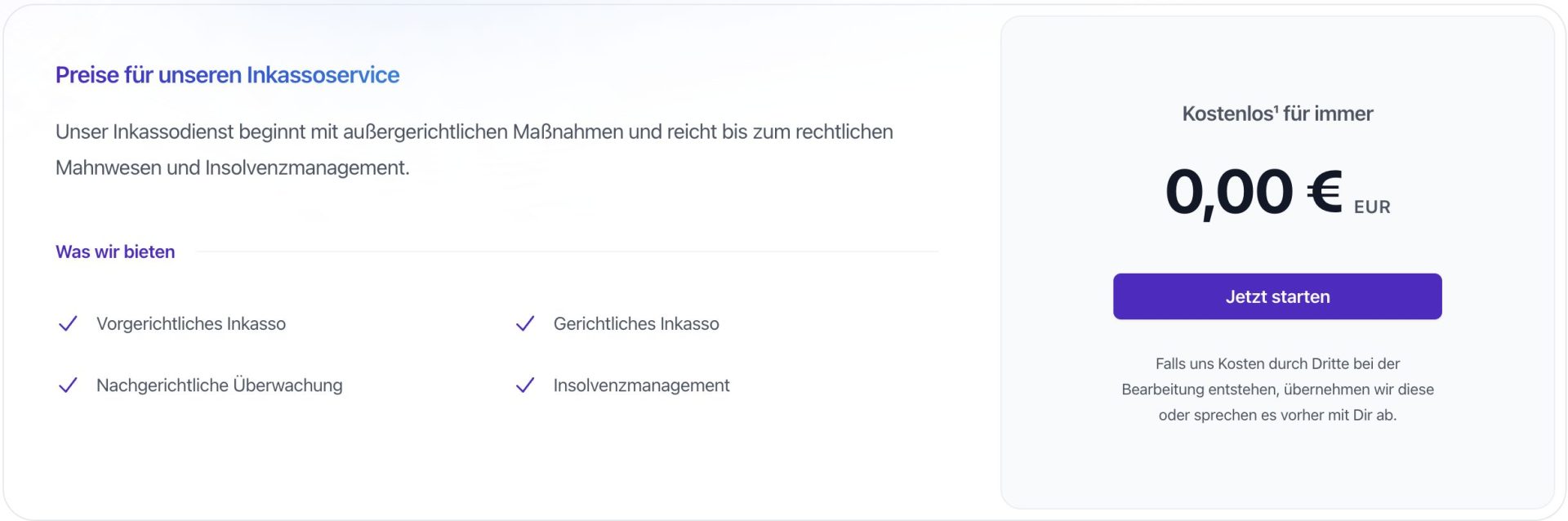This screenshot has width=1568, height=521.
Task: Click the Kostenlos für immer plan title
Action: pyautogui.click(x=1277, y=114)
